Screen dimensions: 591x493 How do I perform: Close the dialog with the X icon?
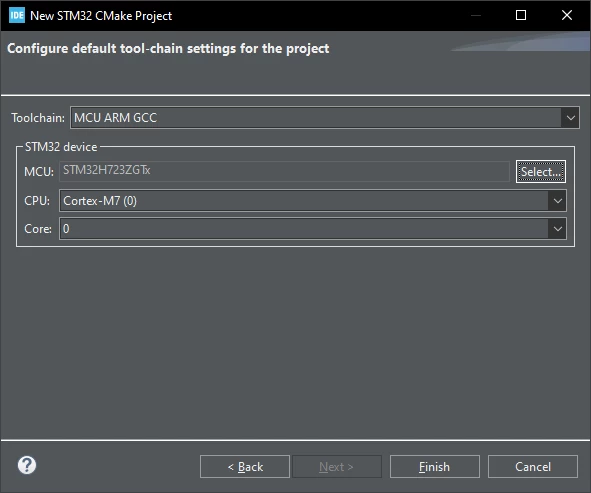click(567, 15)
